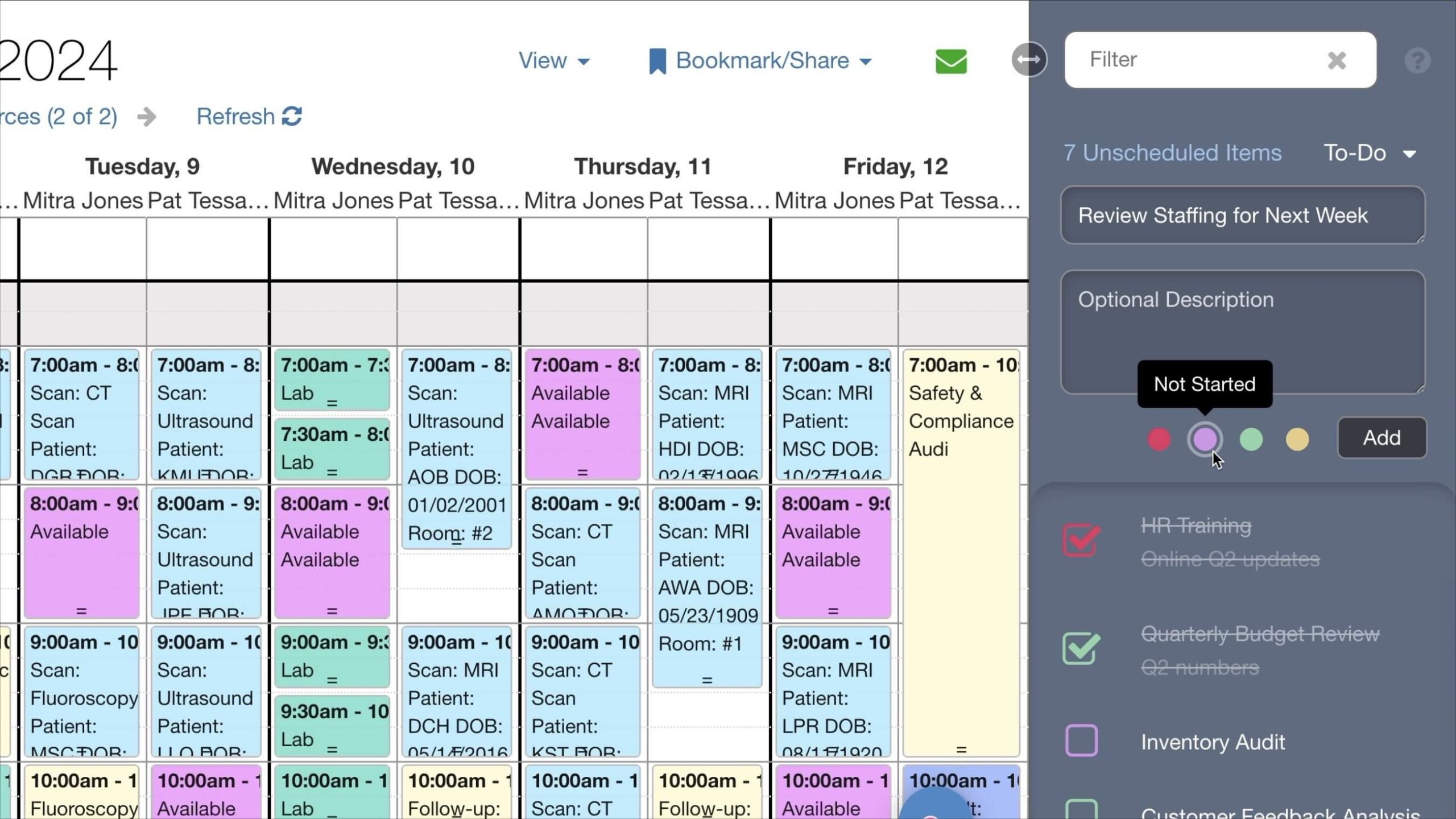Click the Refresh circular arrows icon

[292, 116]
